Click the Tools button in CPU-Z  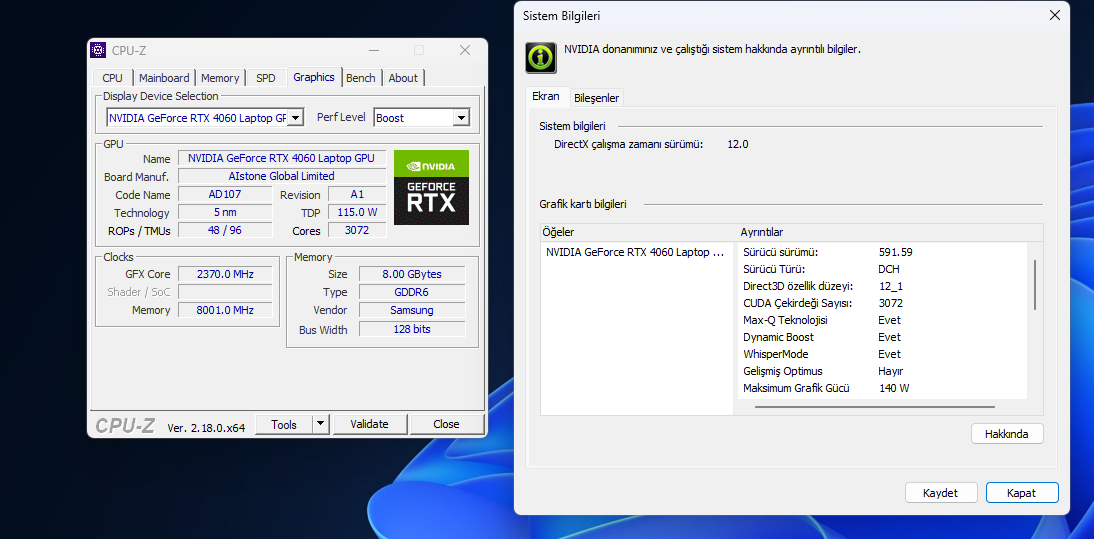(284, 424)
